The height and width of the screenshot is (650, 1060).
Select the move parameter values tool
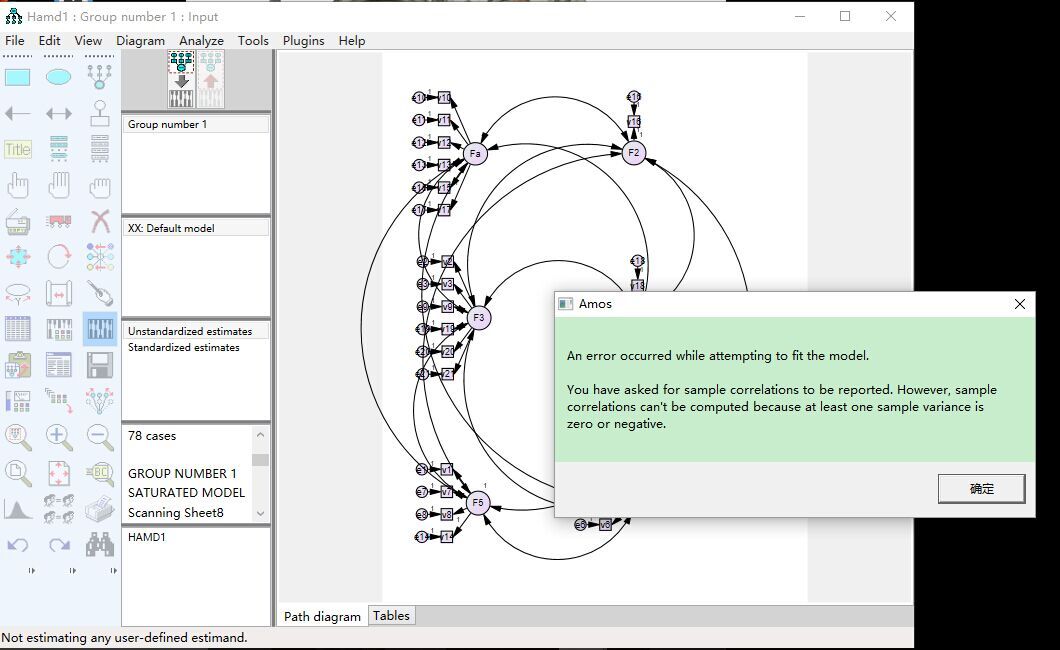point(18,293)
